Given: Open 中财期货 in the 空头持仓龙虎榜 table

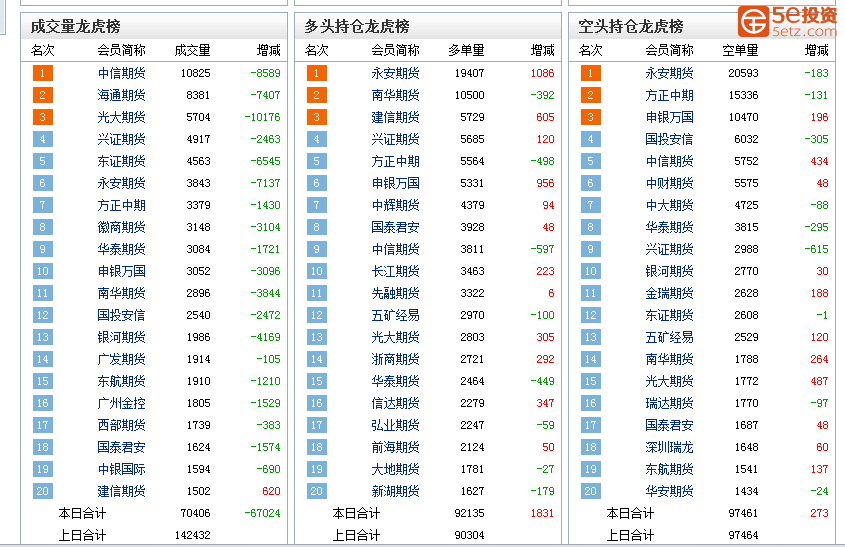Looking at the screenshot, I should (669, 183).
